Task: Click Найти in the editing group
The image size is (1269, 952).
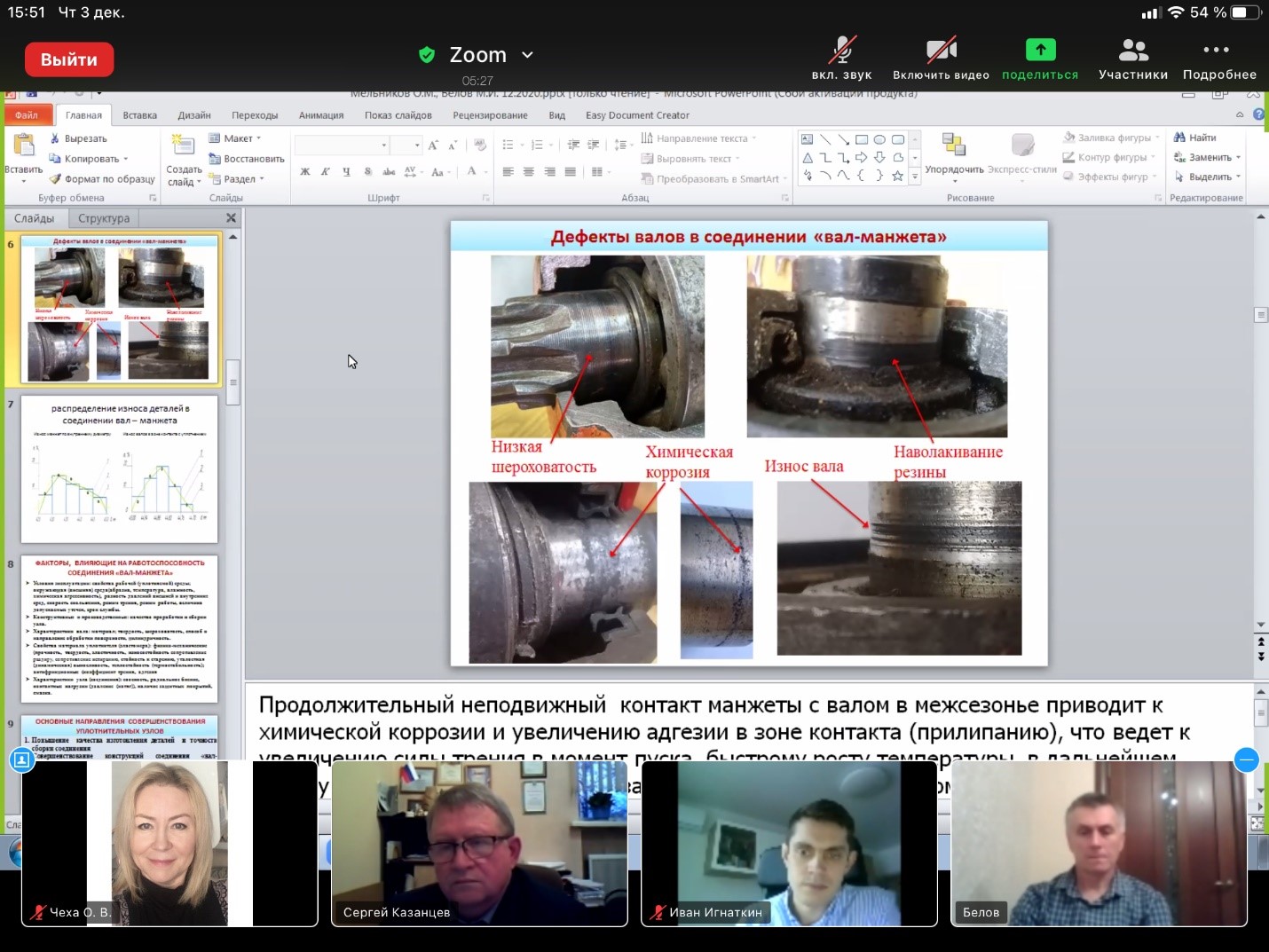Action: click(x=1194, y=138)
